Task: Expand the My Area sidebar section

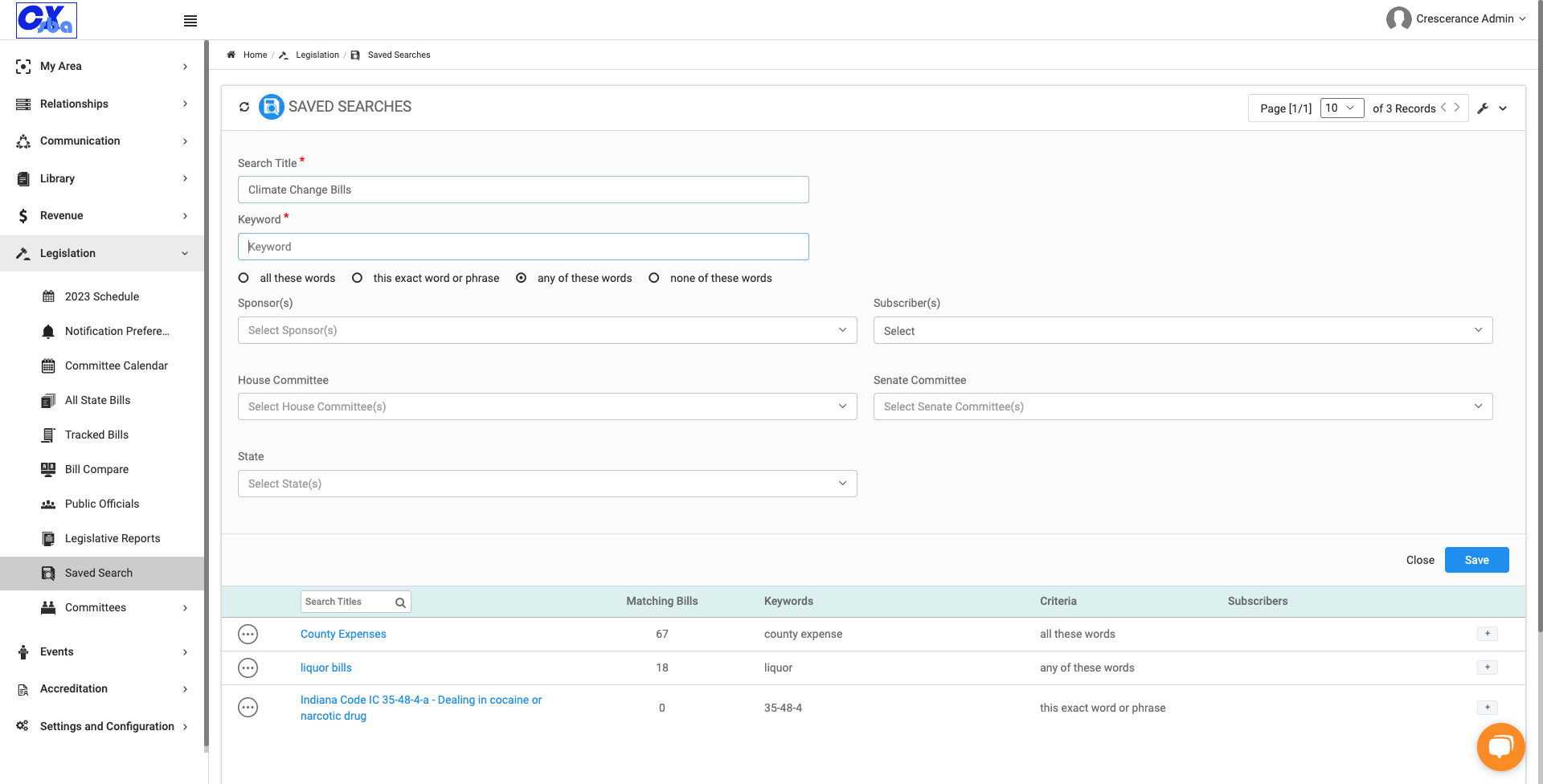Action: [x=102, y=66]
